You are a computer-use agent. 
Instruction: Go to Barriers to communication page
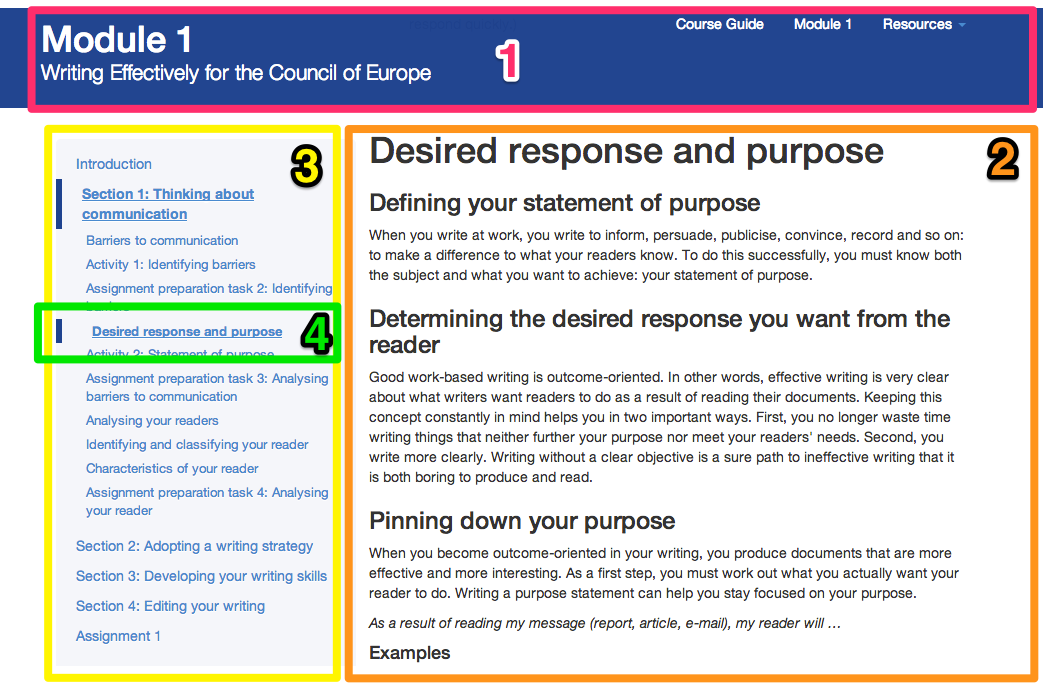coord(162,241)
